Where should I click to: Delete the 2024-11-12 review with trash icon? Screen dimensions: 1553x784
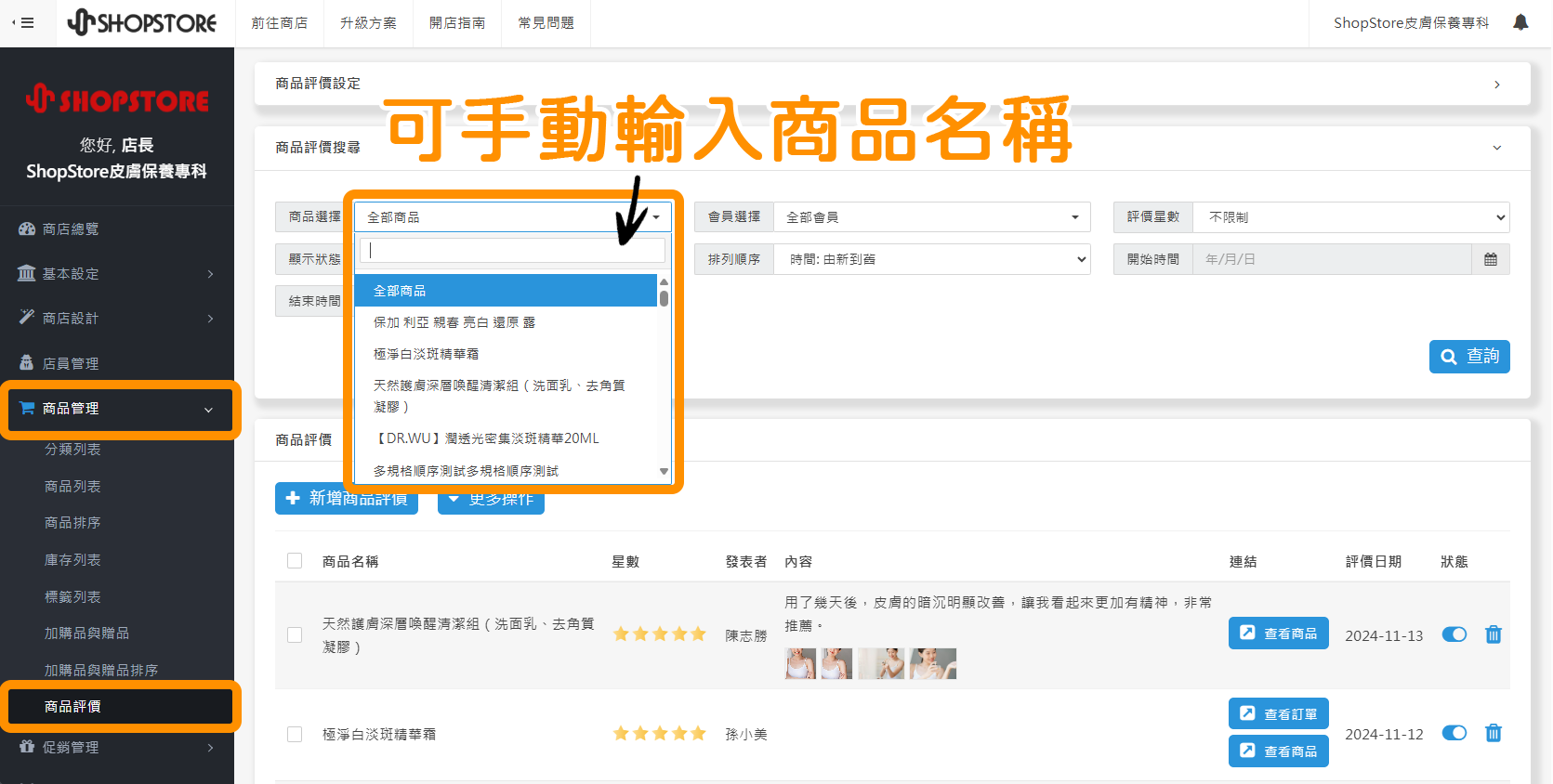click(x=1494, y=733)
